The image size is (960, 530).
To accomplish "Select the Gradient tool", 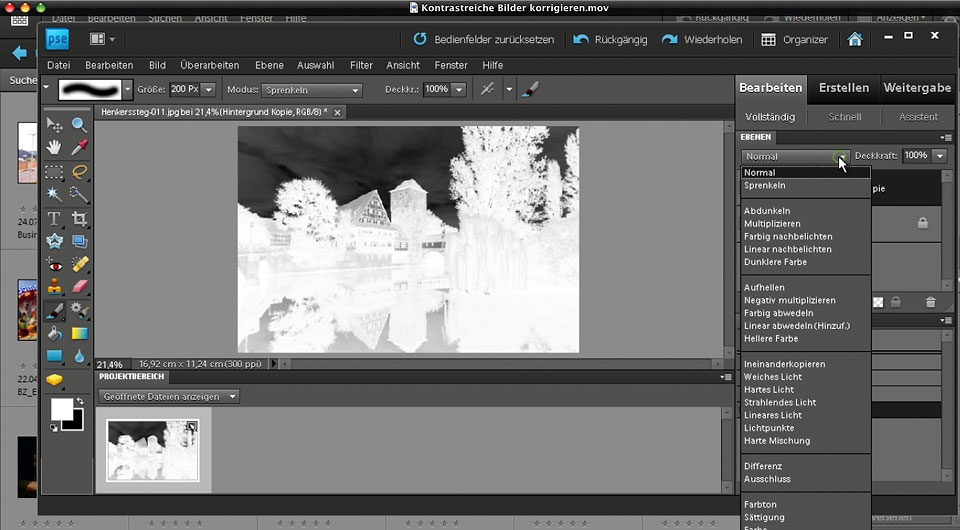I will click(79, 333).
